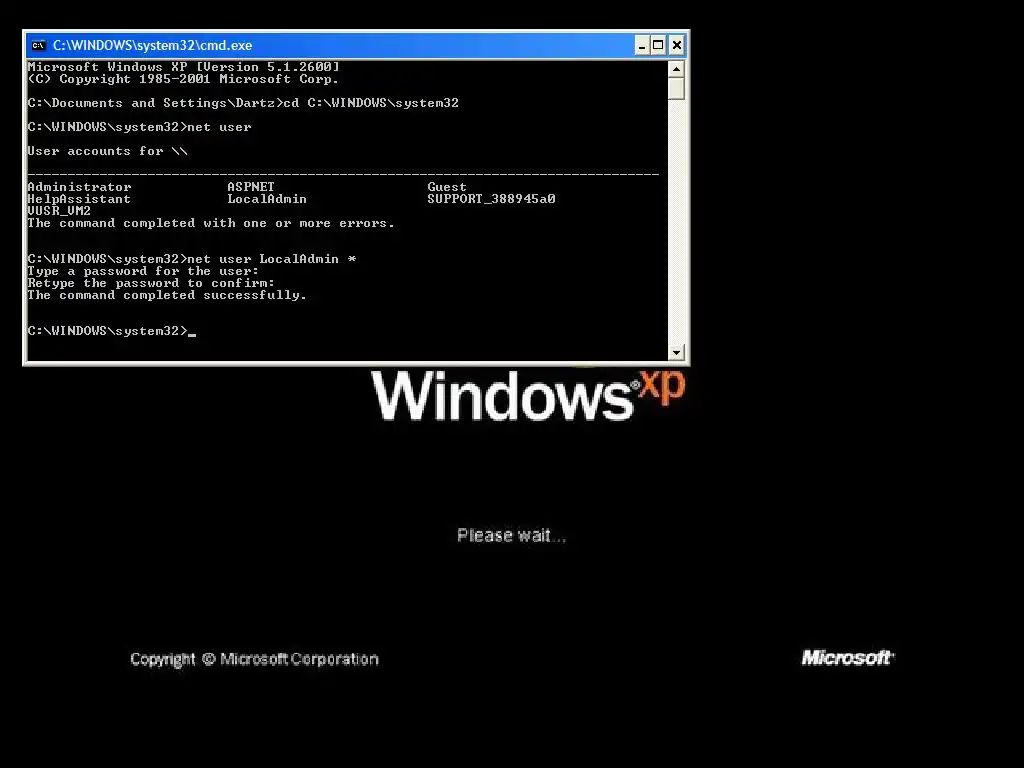This screenshot has width=1024, height=768.
Task: Click 'Type a password for the user:' line
Action: pyautogui.click(x=143, y=271)
